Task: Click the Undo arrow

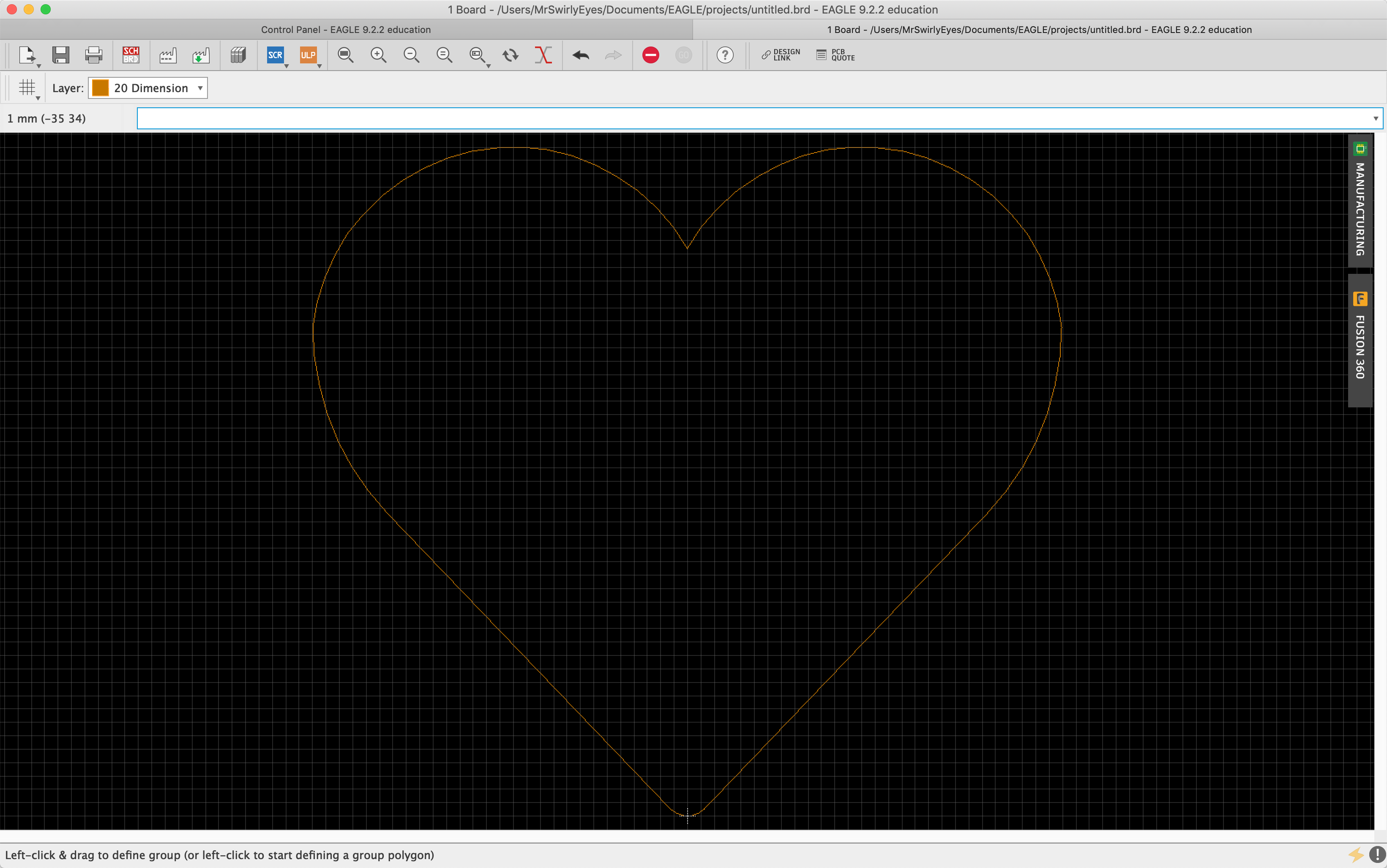Action: [x=580, y=55]
